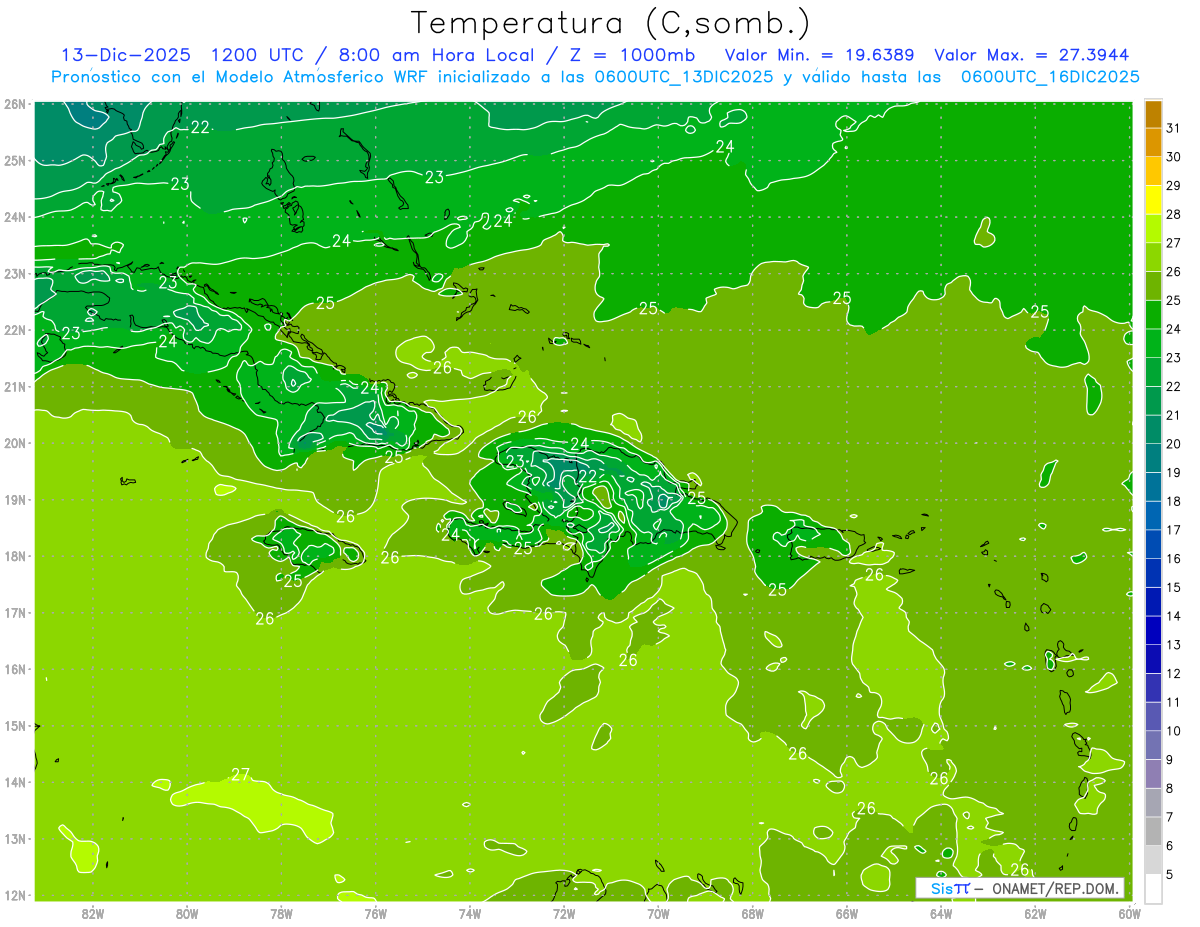Click the white swatch below color bar 5
The height and width of the screenshot is (927, 1200).
point(1153,887)
